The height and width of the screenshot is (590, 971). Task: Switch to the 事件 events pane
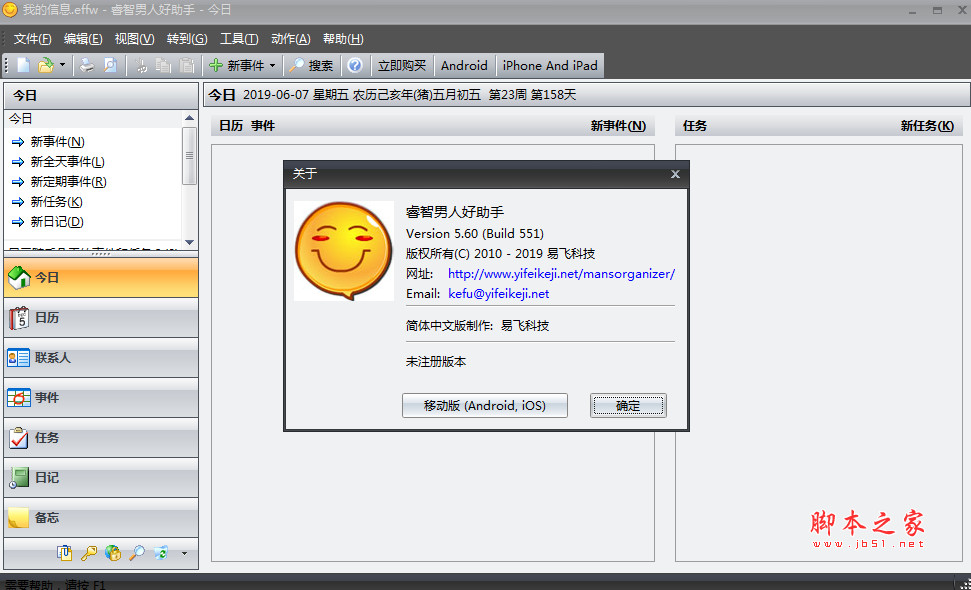coord(101,397)
